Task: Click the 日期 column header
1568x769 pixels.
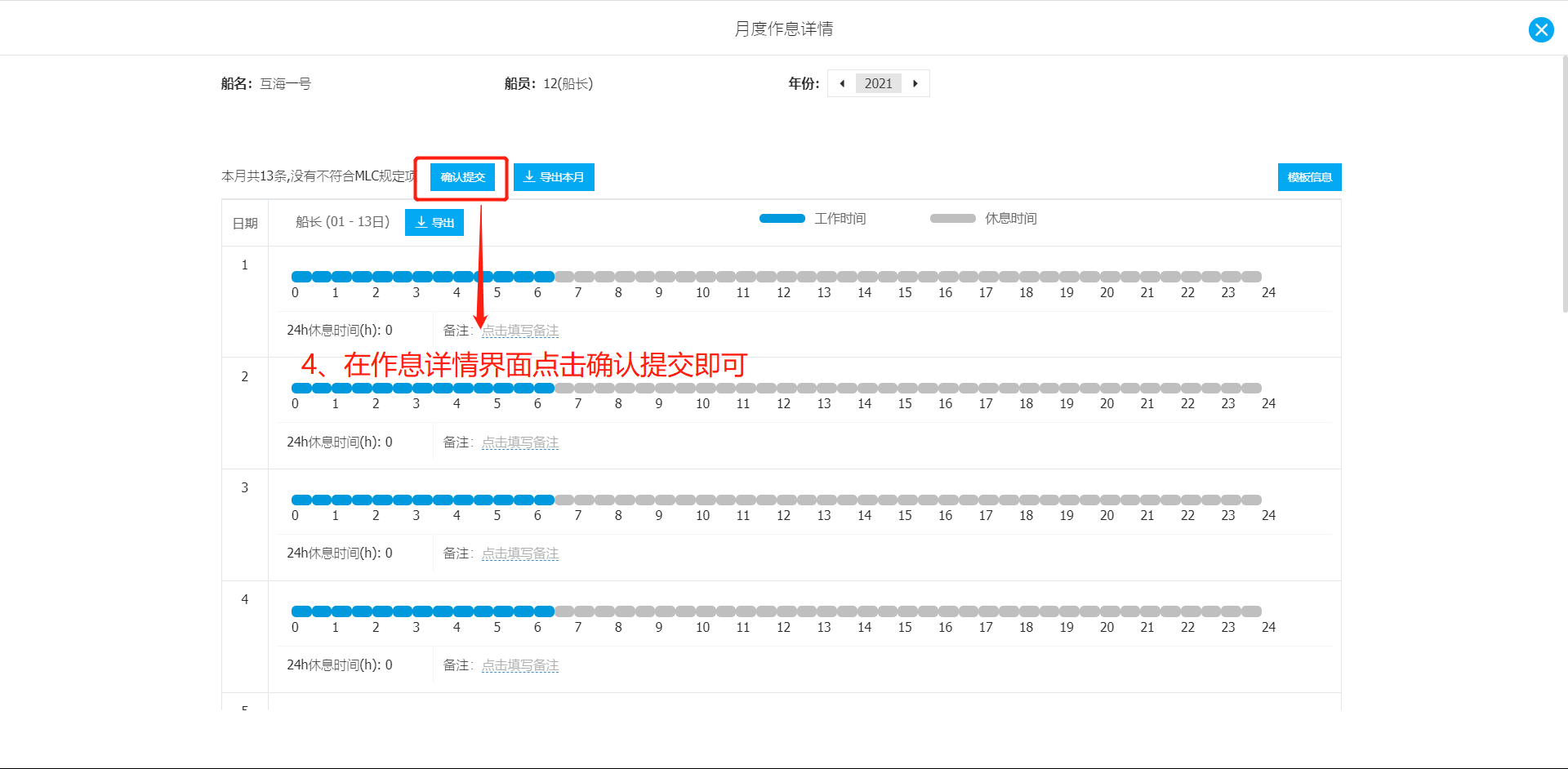Action: [x=245, y=223]
